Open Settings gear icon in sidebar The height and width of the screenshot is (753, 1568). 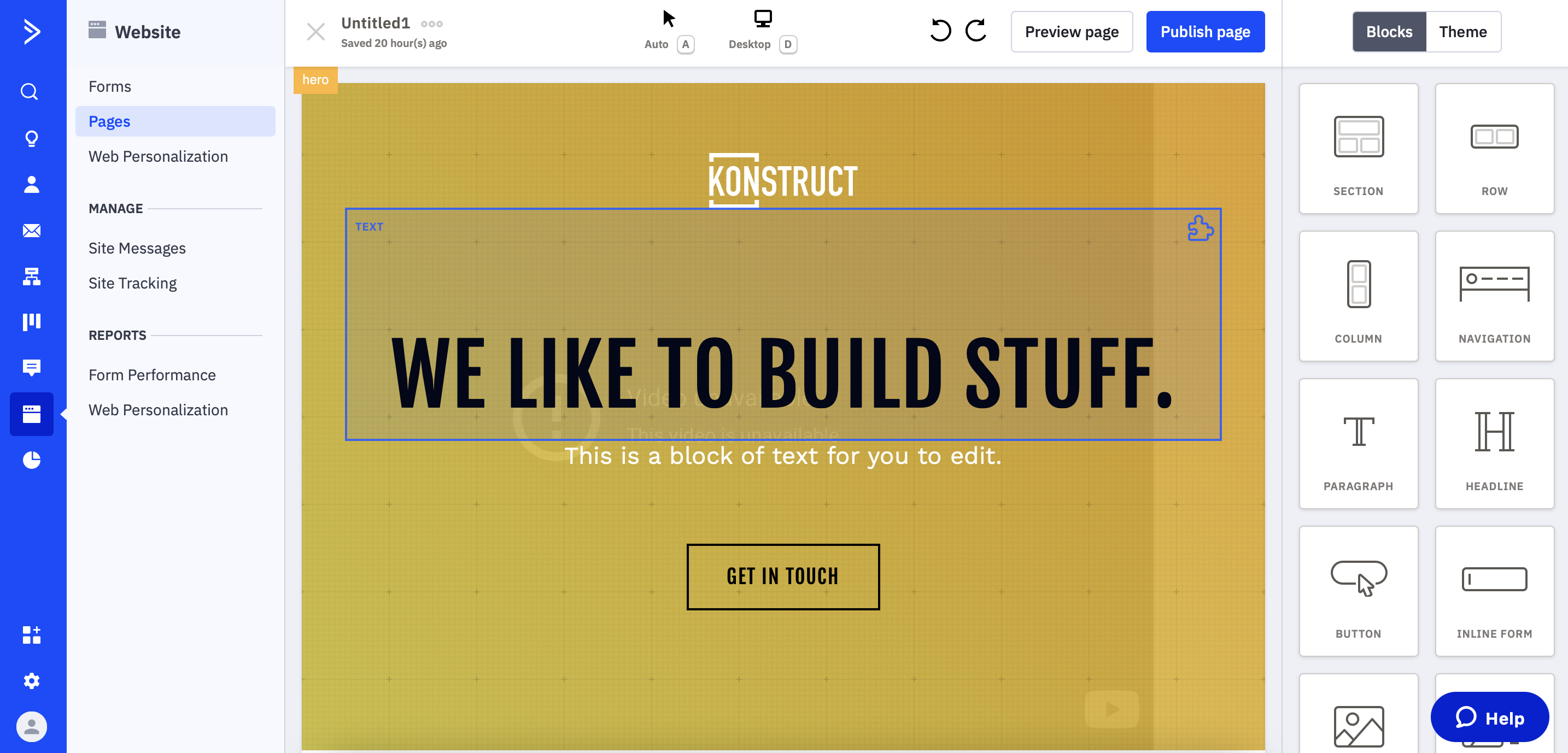point(31,681)
